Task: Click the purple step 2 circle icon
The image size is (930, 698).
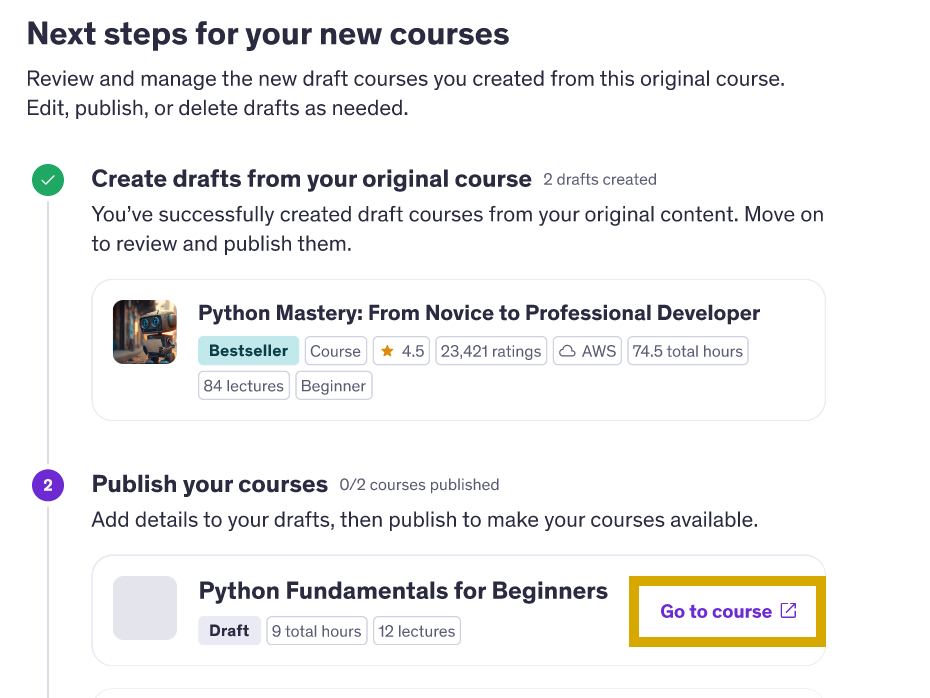Action: point(48,485)
